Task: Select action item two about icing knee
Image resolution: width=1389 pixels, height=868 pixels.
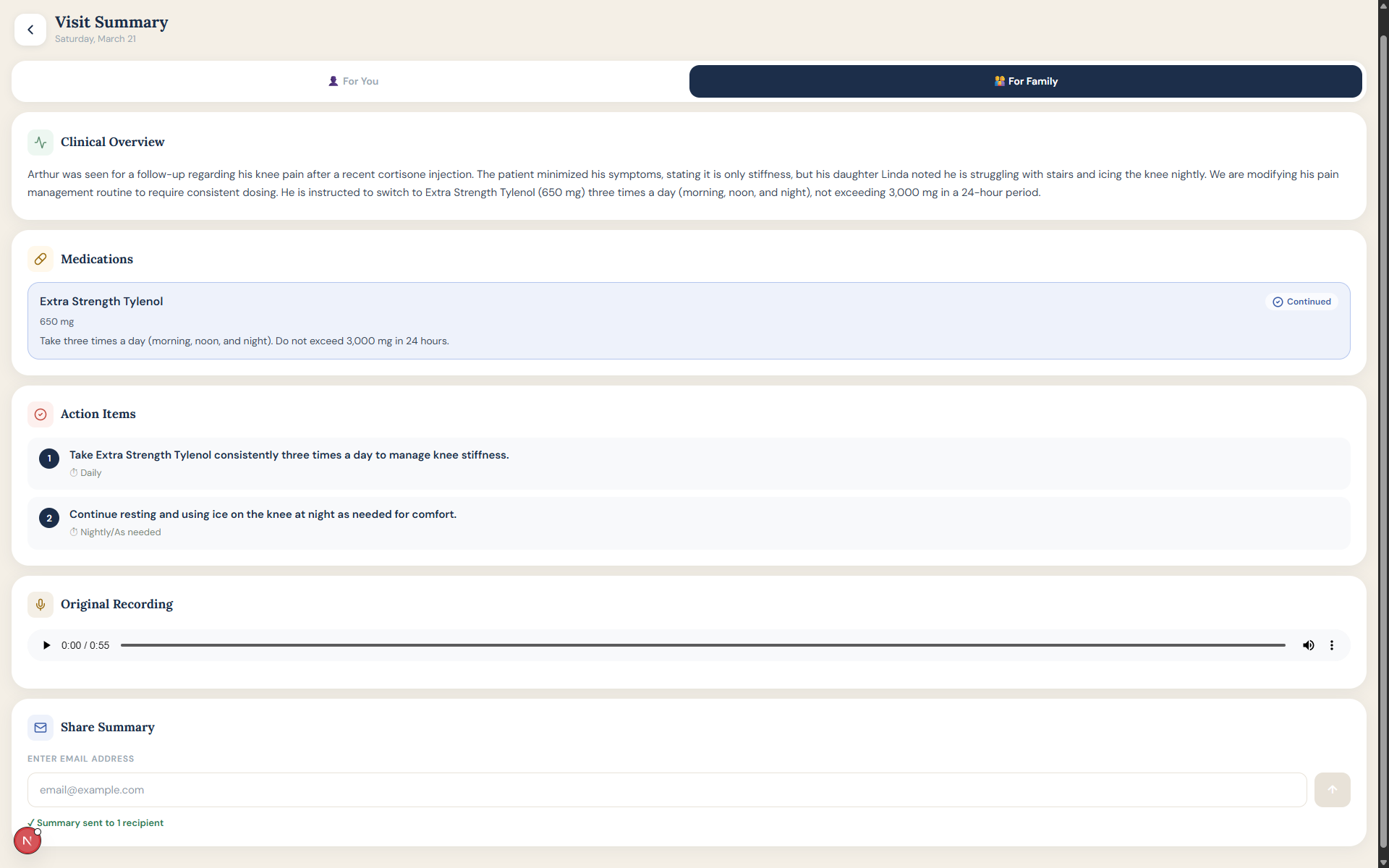Action: pos(688,523)
